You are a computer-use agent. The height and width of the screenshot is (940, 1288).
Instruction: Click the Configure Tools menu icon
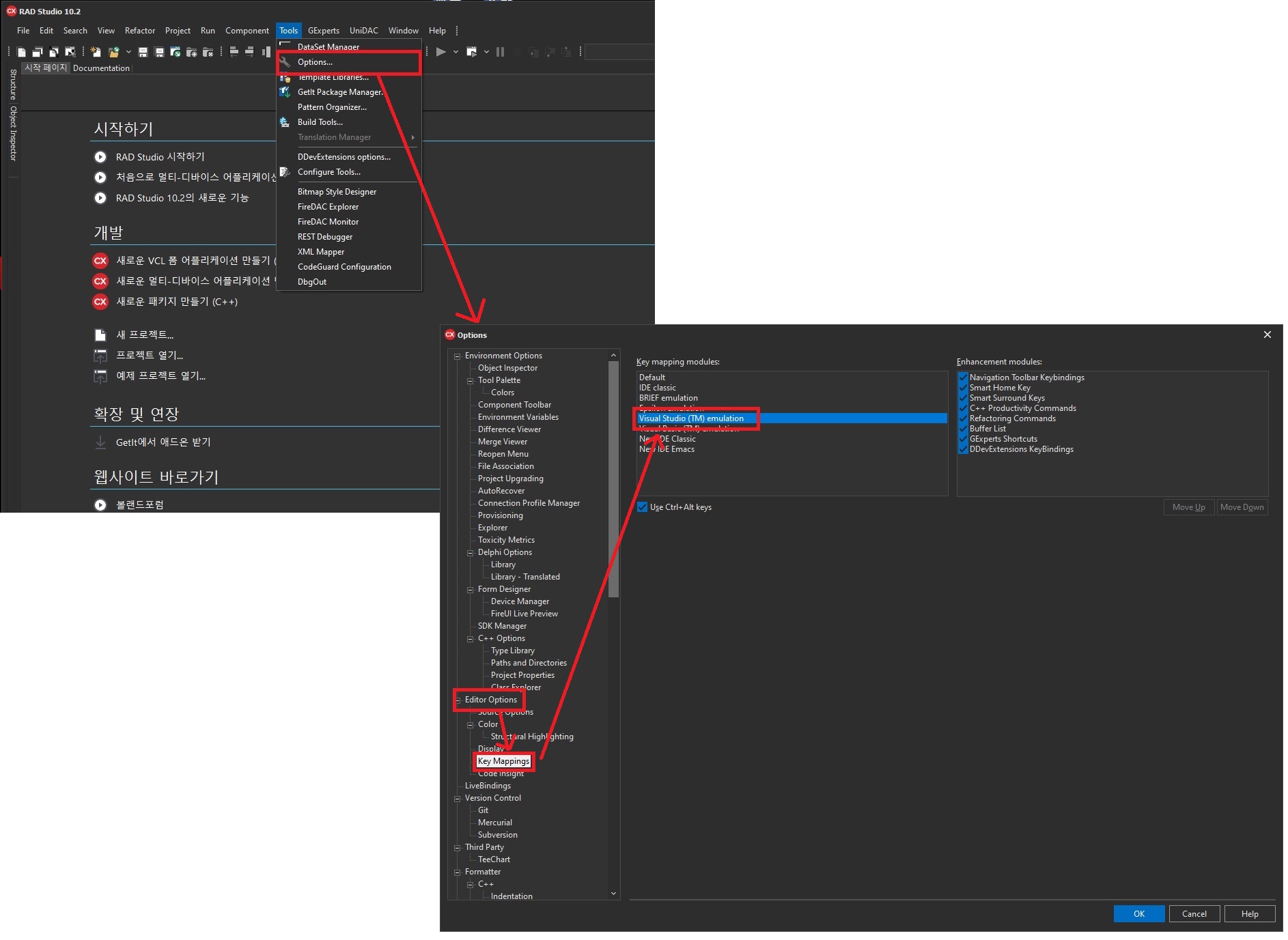pos(285,172)
